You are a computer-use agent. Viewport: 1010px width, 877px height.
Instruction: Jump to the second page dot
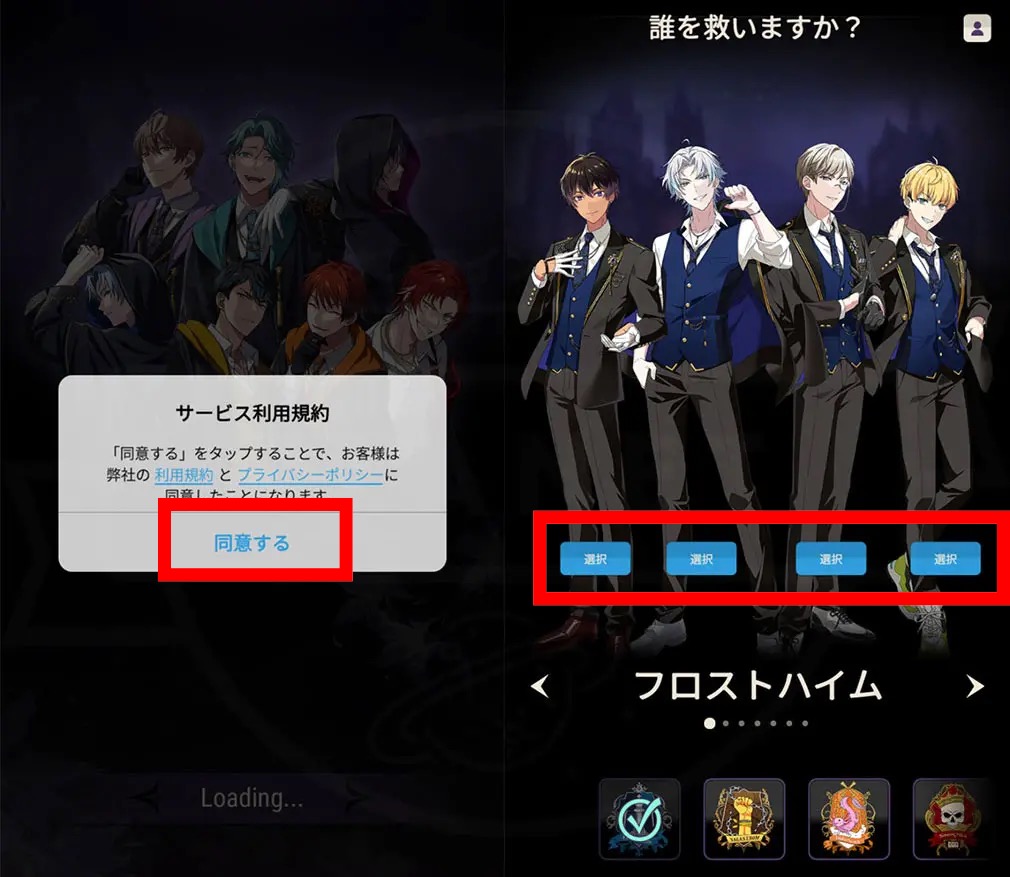click(726, 723)
